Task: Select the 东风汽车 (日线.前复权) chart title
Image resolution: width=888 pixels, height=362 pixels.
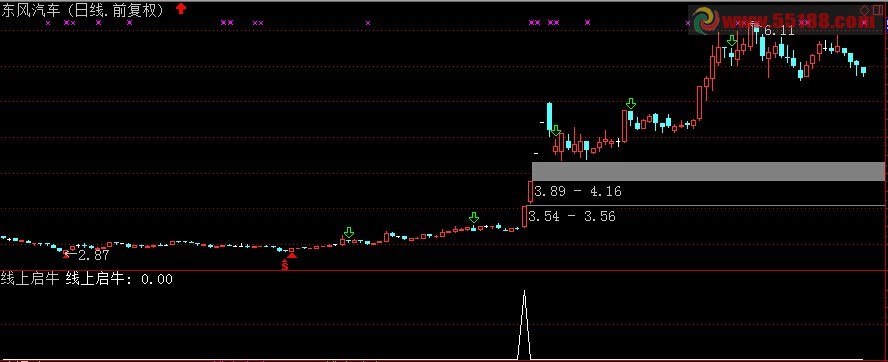Action: (83, 11)
